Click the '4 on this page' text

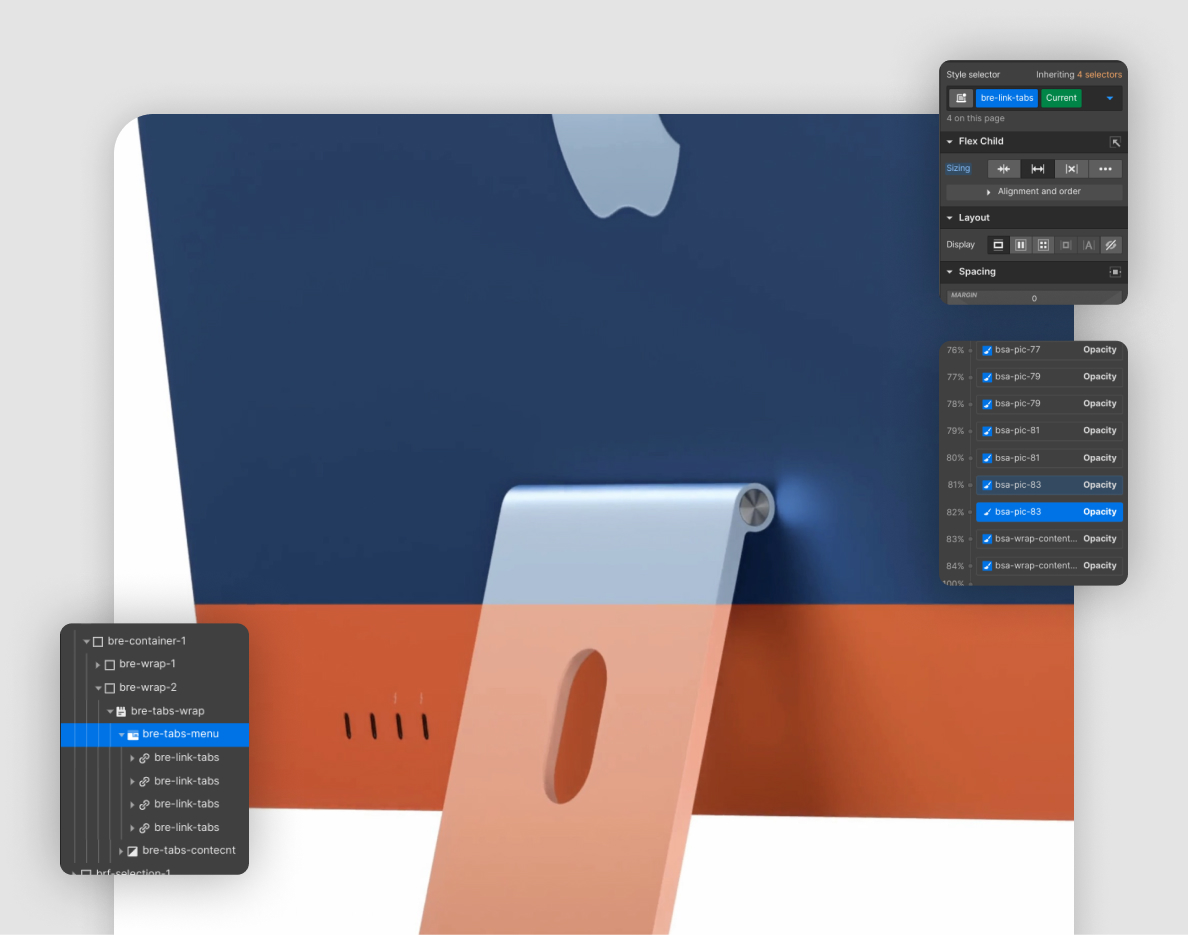(975, 118)
